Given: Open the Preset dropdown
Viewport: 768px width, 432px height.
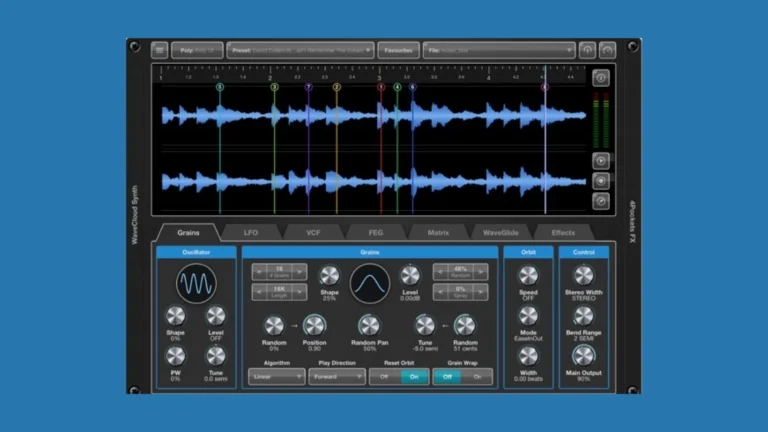Looking at the screenshot, I should (301, 50).
